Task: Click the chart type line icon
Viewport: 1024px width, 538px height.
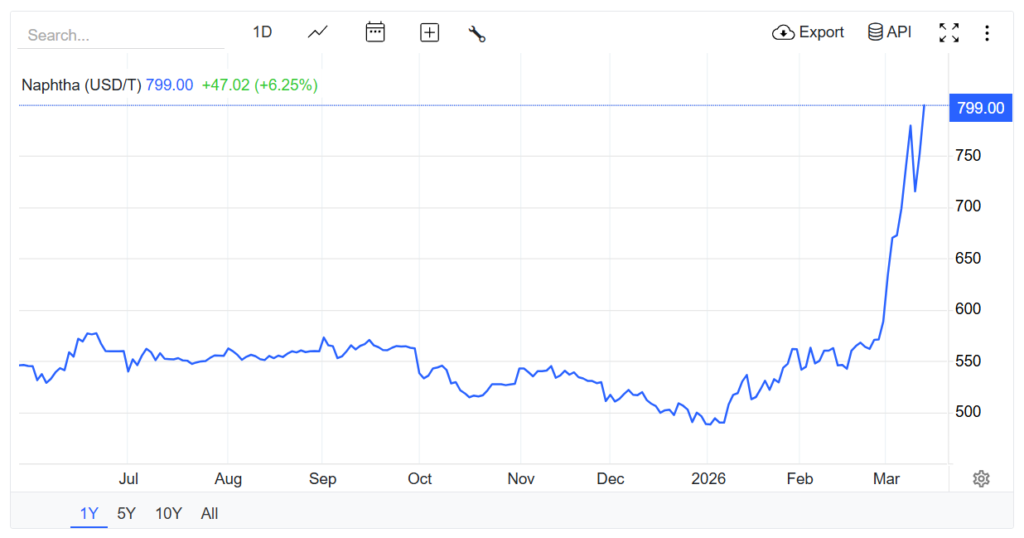Action: pos(318,32)
